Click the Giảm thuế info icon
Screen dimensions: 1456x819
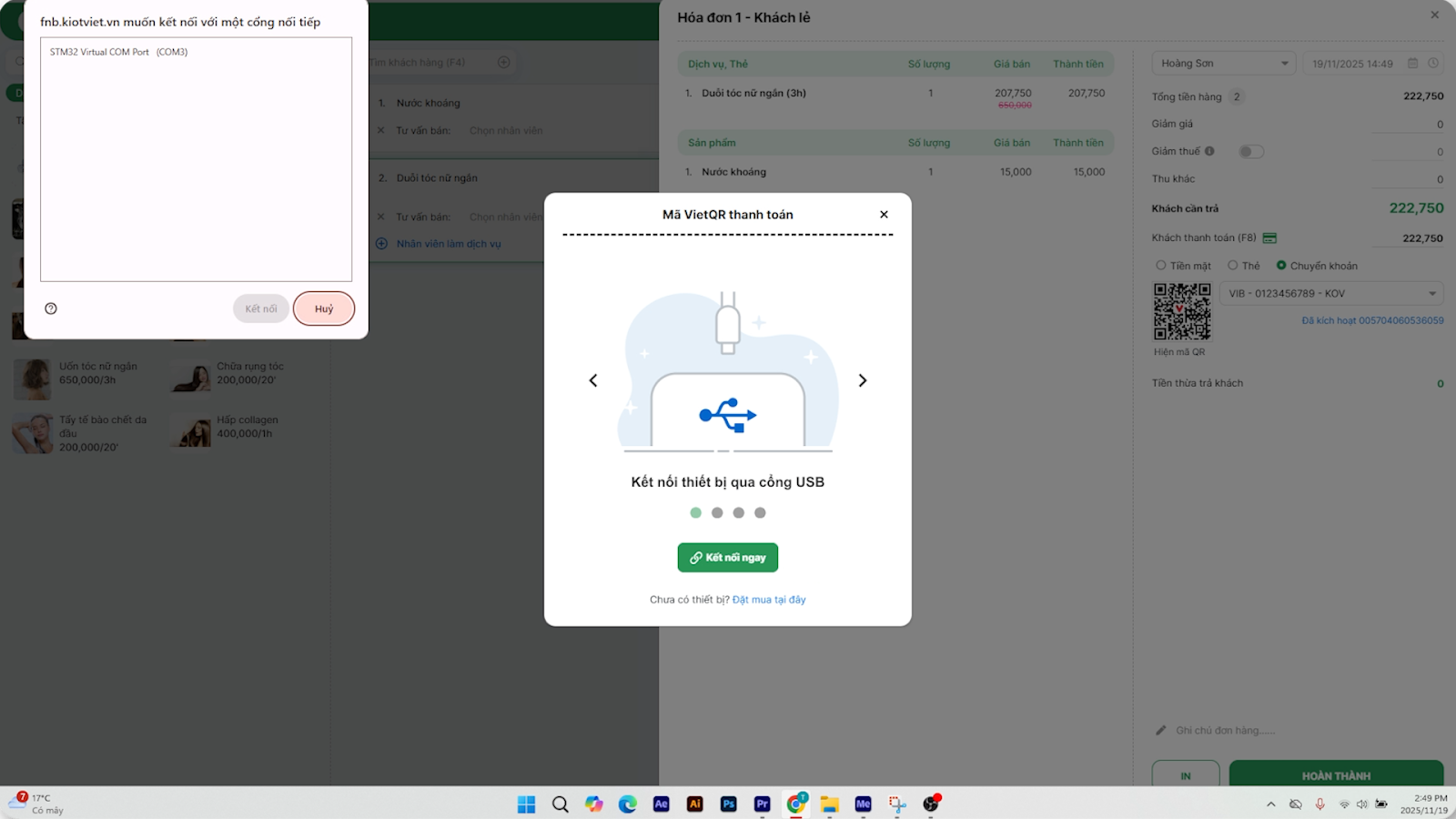[x=1209, y=151]
